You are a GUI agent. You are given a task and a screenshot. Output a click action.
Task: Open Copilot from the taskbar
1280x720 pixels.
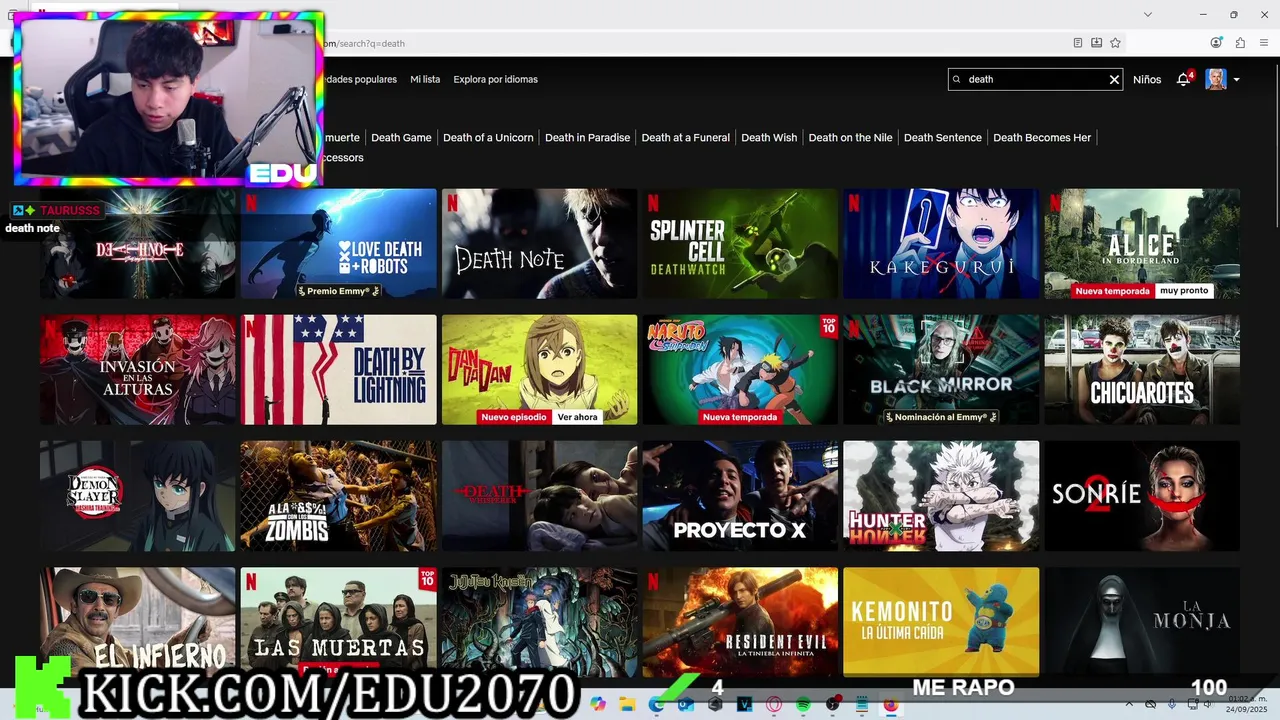(x=598, y=704)
